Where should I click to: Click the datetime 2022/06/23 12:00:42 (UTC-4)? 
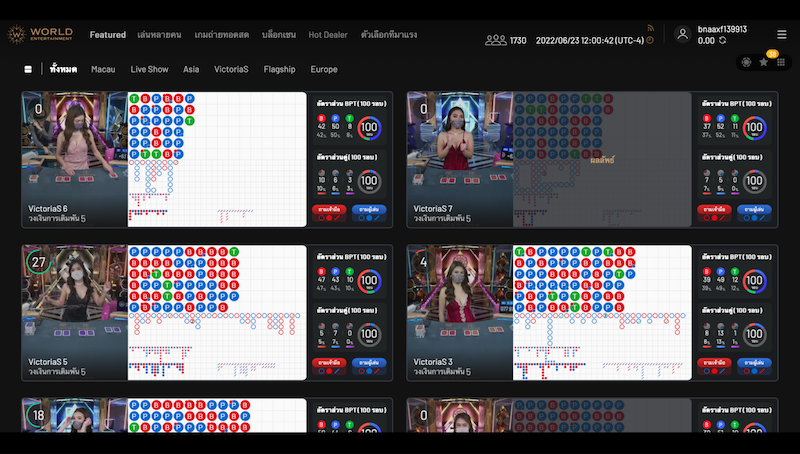click(590, 40)
